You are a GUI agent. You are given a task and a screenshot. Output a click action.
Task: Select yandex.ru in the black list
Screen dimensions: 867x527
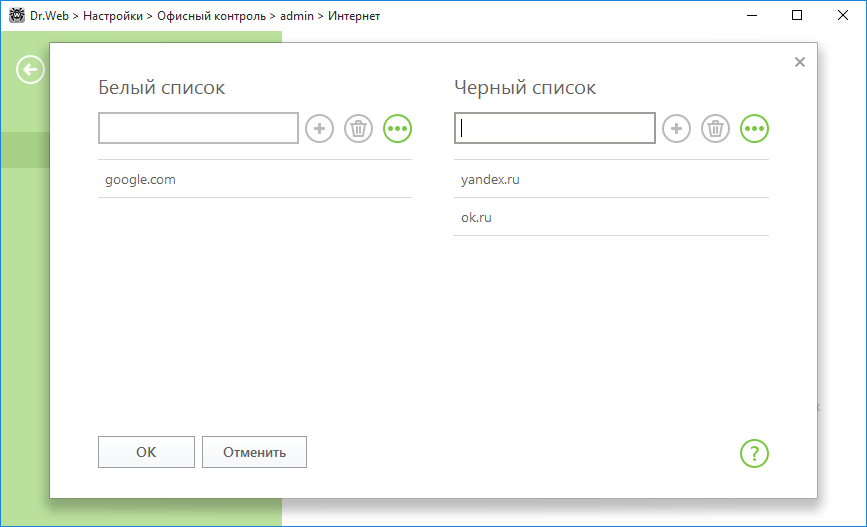pyautogui.click(x=612, y=179)
